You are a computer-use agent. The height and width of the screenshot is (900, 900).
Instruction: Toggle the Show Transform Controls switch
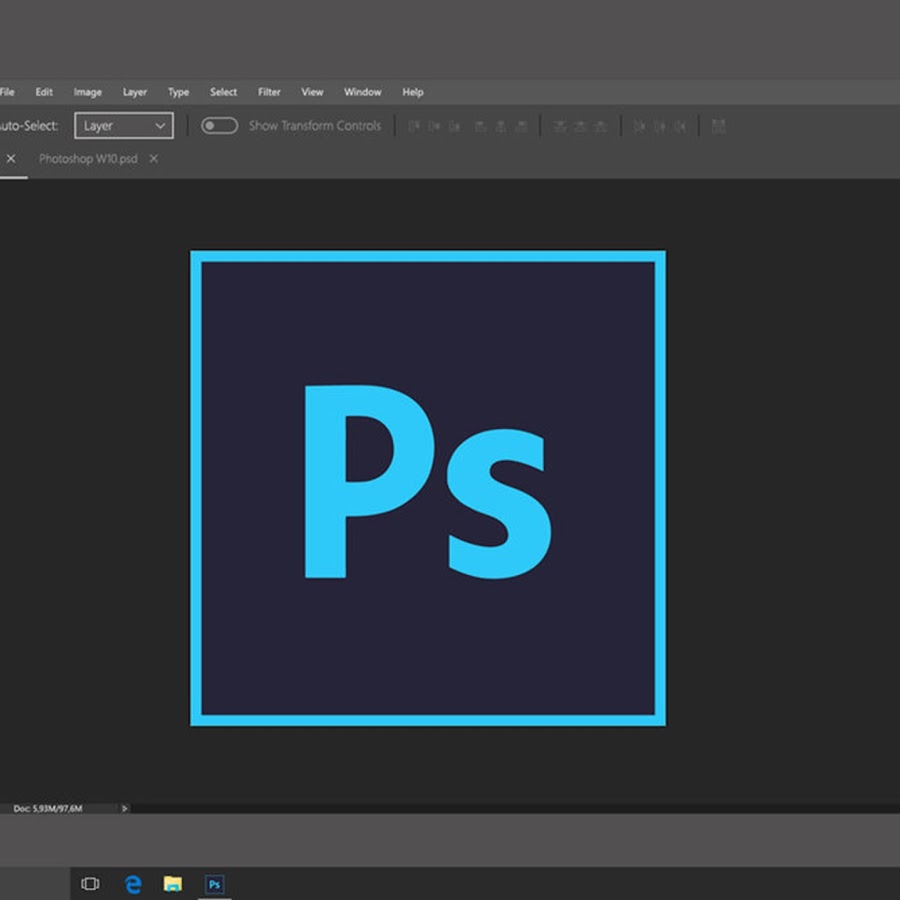click(x=219, y=126)
